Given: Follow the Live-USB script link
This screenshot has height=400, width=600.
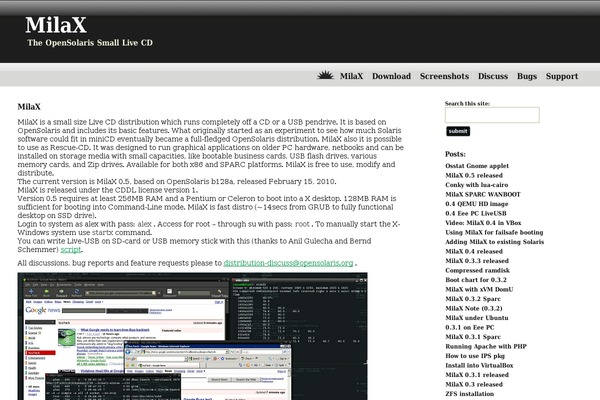Looking at the screenshot, I should (71, 250).
